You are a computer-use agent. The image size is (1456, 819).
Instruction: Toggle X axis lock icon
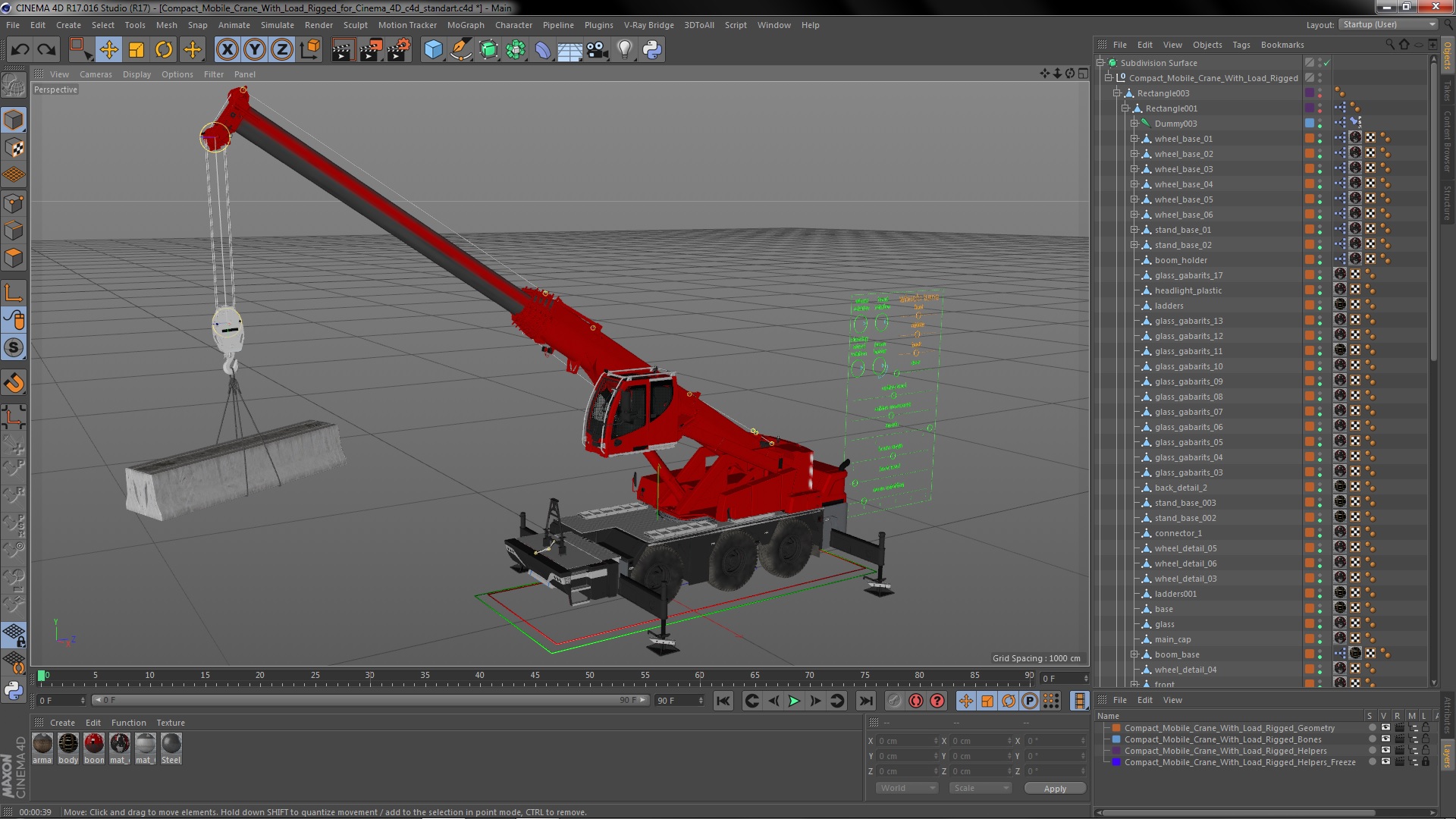(x=227, y=50)
